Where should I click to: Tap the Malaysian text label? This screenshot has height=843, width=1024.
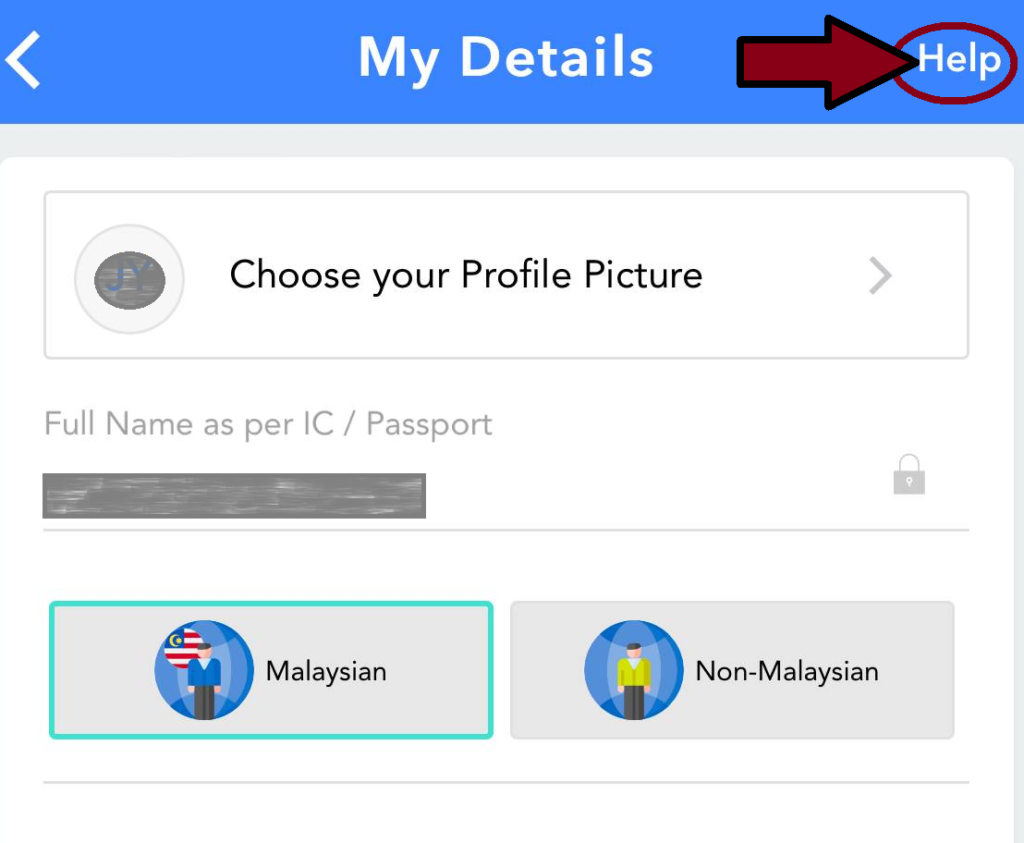pyautogui.click(x=326, y=672)
